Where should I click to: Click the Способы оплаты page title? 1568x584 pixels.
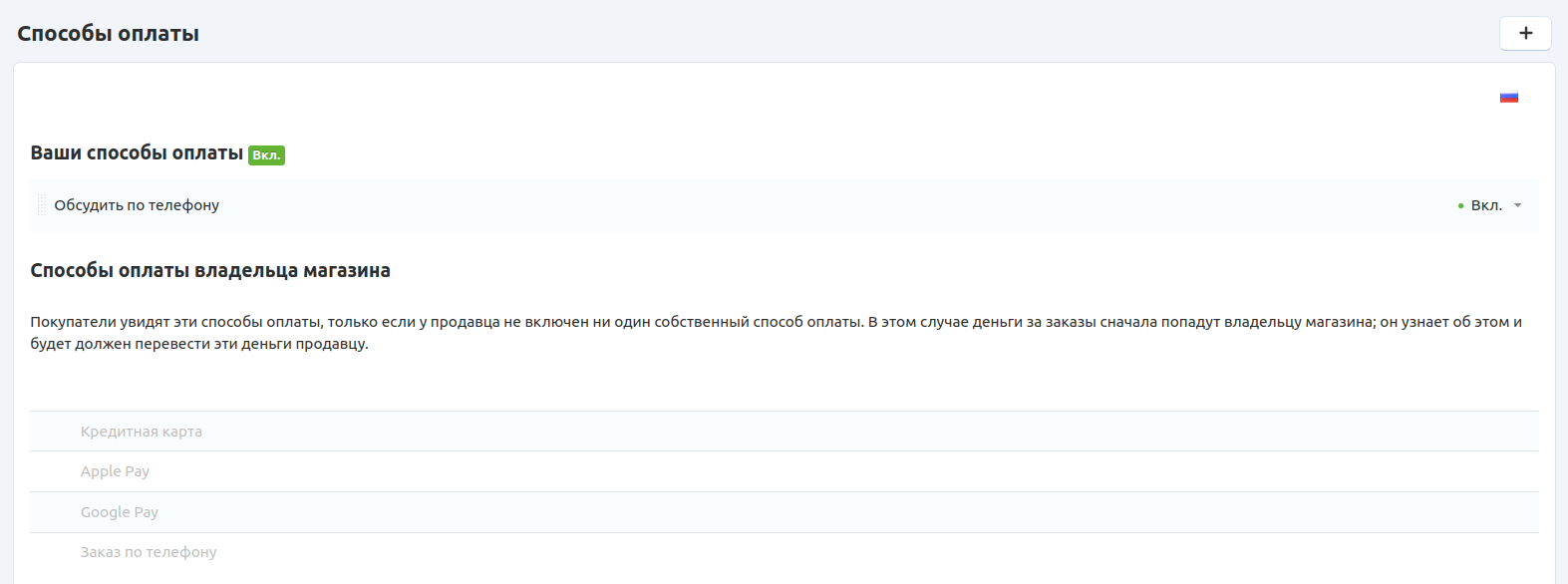pos(108,34)
